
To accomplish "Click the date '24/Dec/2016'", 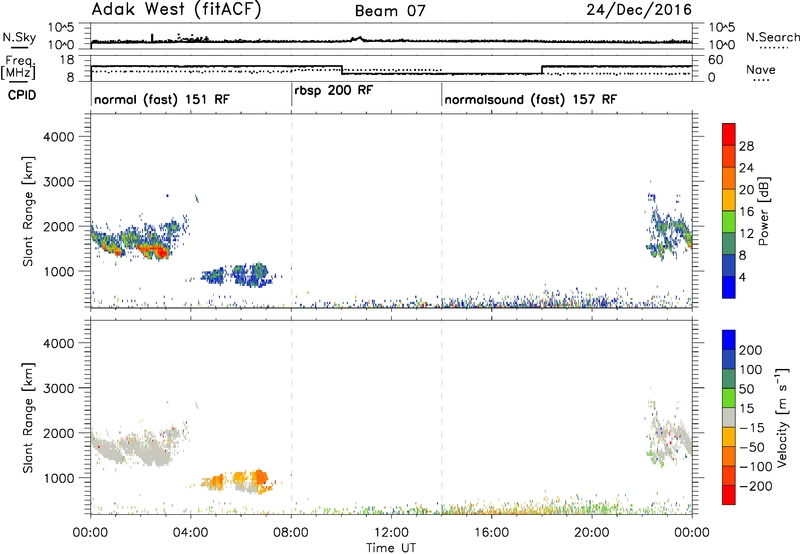I will (639, 10).
